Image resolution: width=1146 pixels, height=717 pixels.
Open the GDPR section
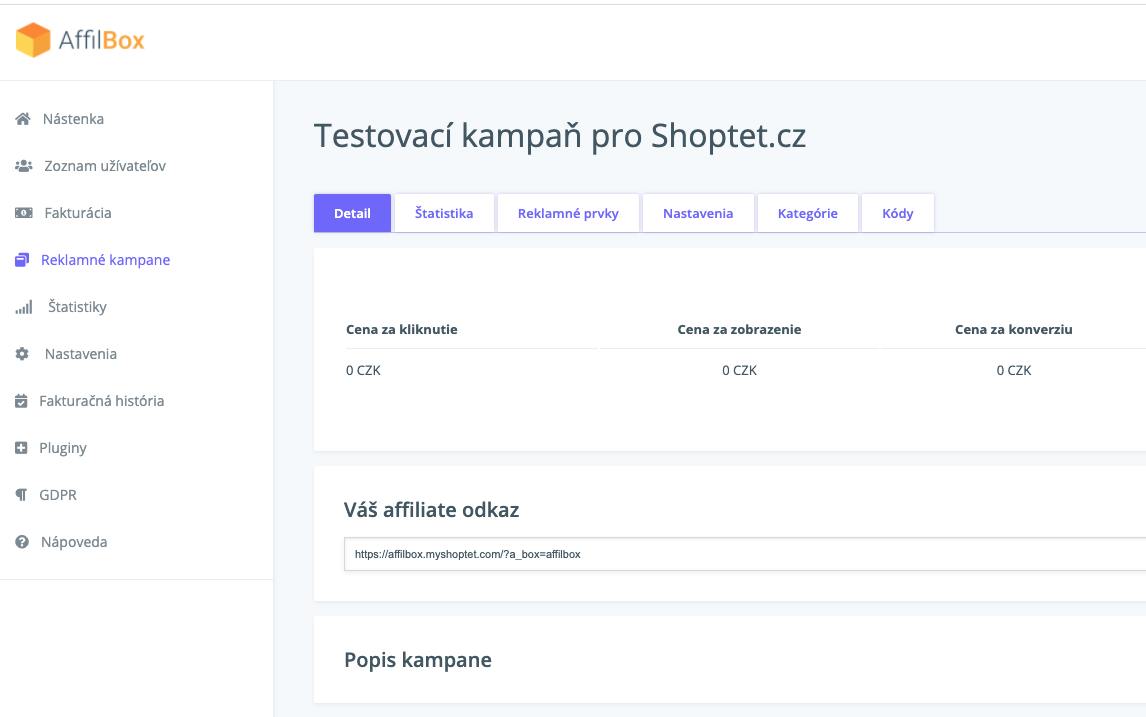tap(58, 495)
